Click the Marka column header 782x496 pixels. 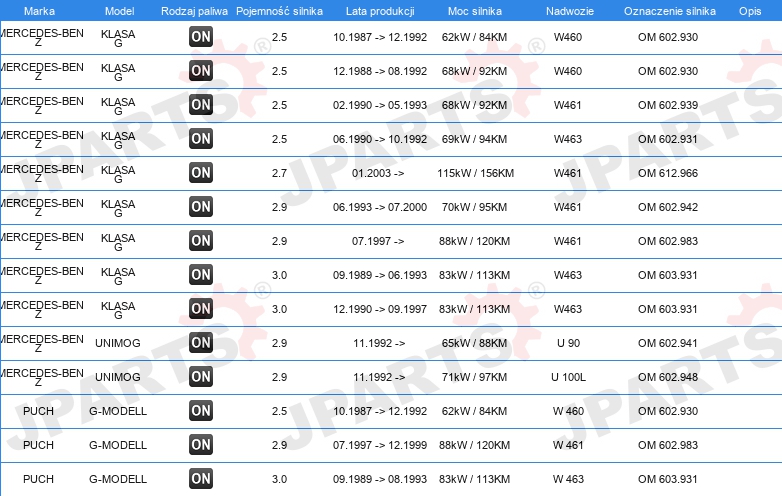coord(39,11)
